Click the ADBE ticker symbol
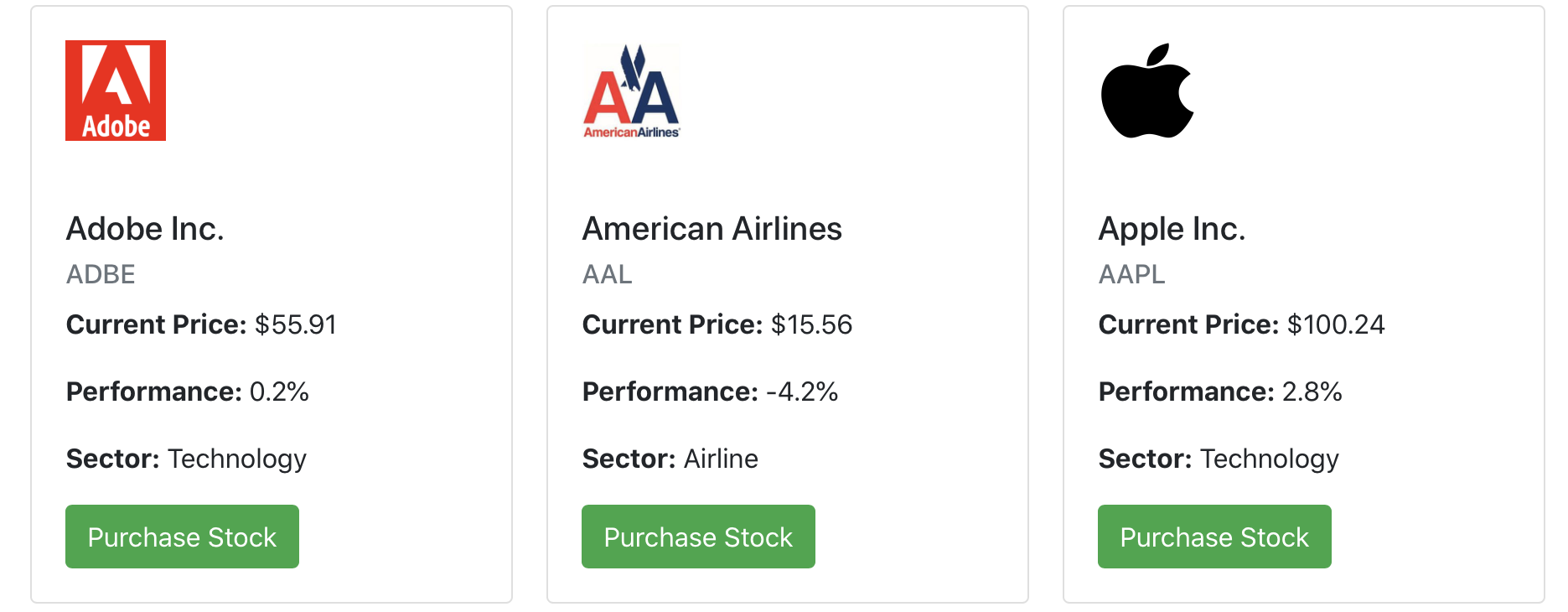 (101, 274)
